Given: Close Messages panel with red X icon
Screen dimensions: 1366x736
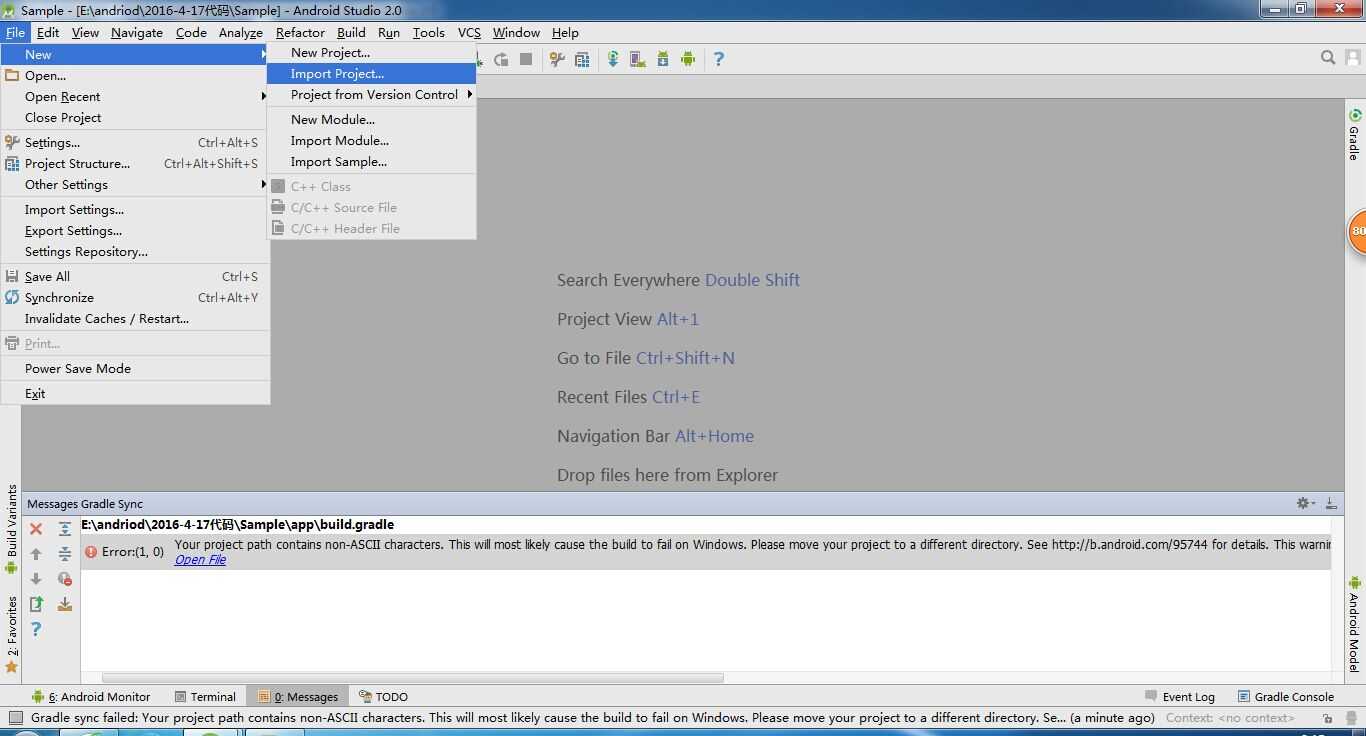Looking at the screenshot, I should (x=36, y=529).
